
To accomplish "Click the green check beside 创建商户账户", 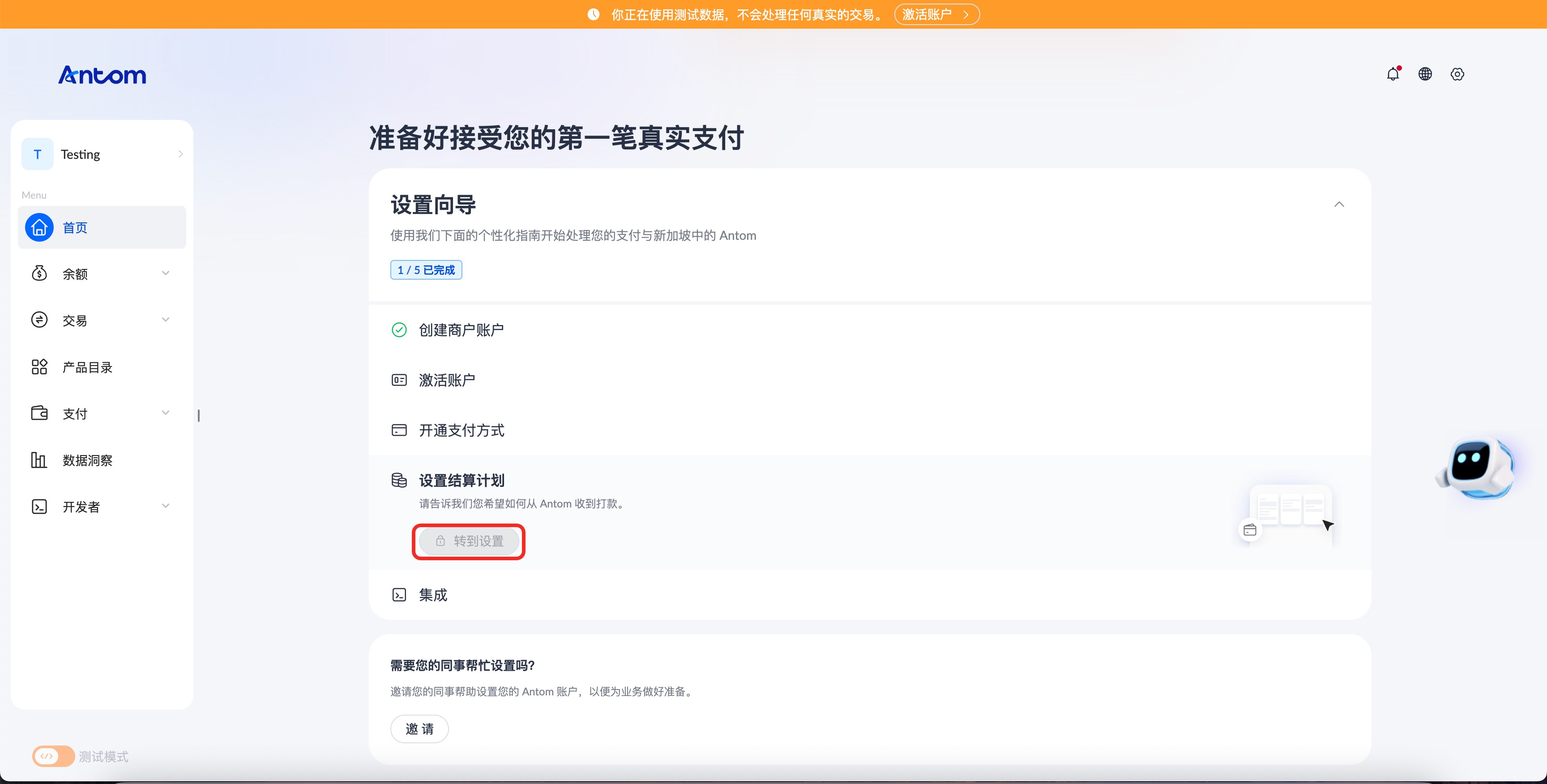I will (x=399, y=329).
